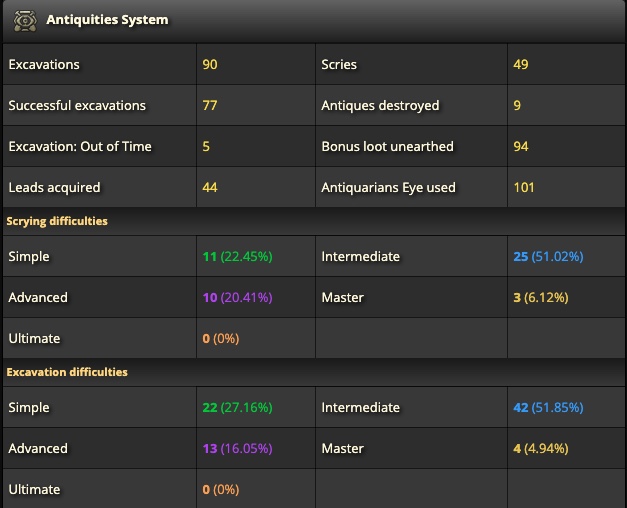Select the Excavations value 90

210,64
